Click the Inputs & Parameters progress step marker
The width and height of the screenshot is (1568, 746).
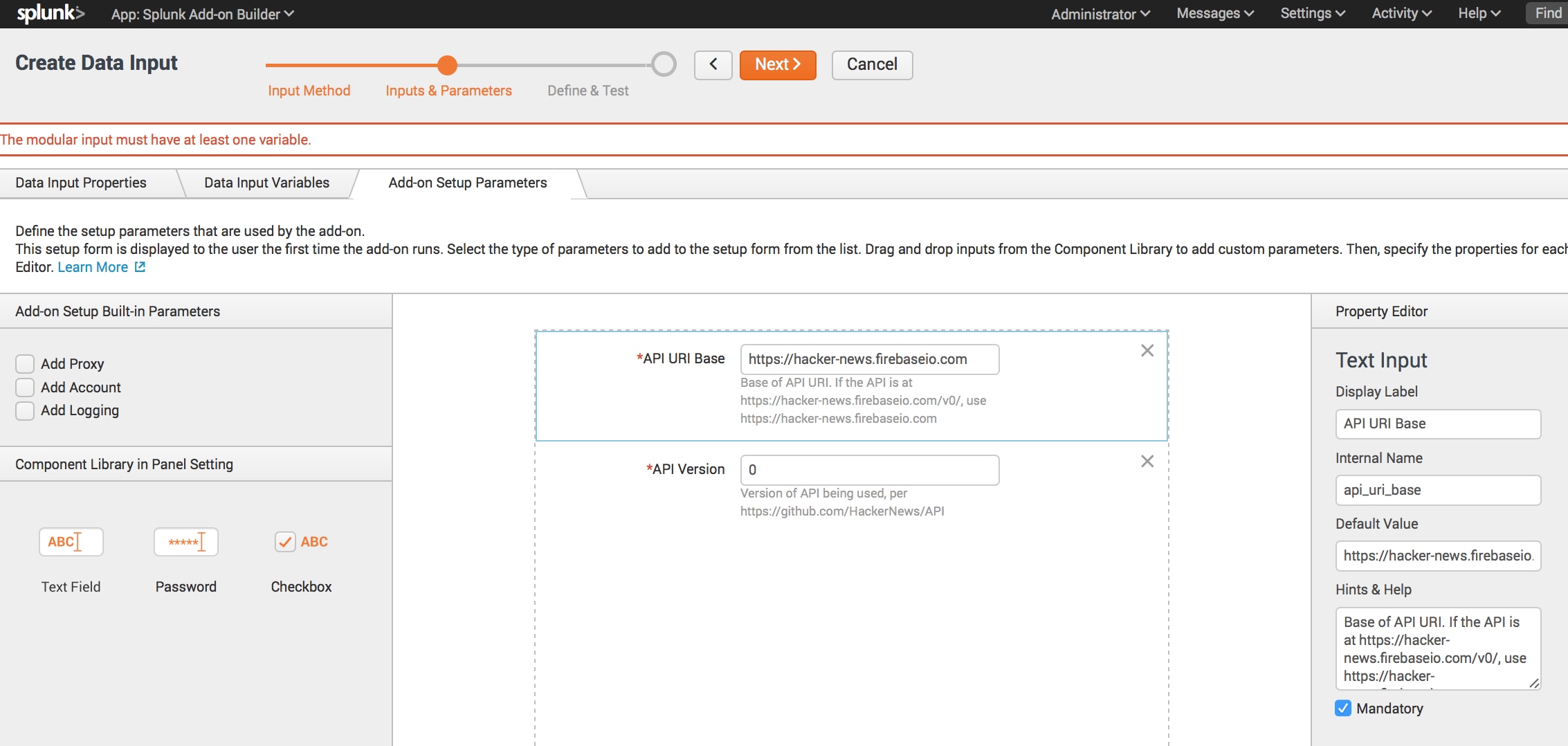448,65
